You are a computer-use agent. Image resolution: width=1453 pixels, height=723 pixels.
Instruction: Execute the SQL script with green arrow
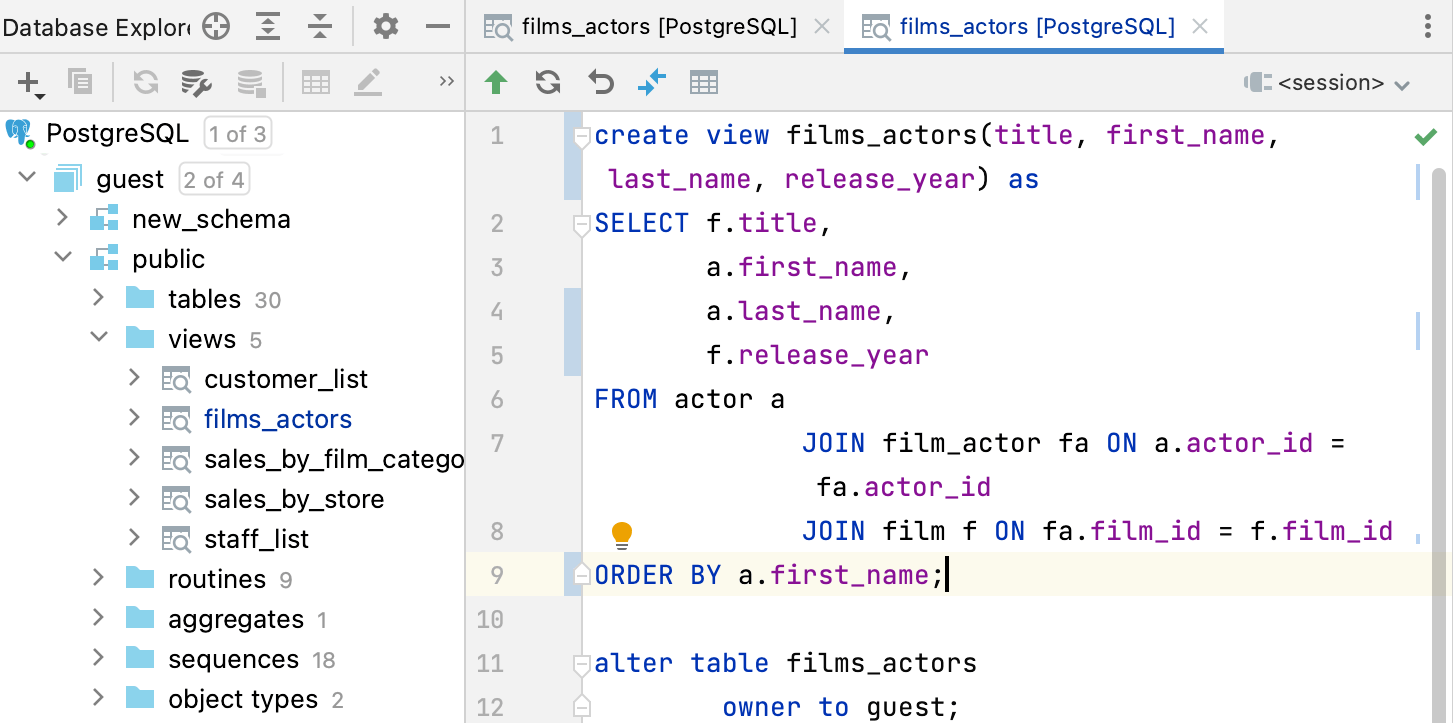click(497, 82)
